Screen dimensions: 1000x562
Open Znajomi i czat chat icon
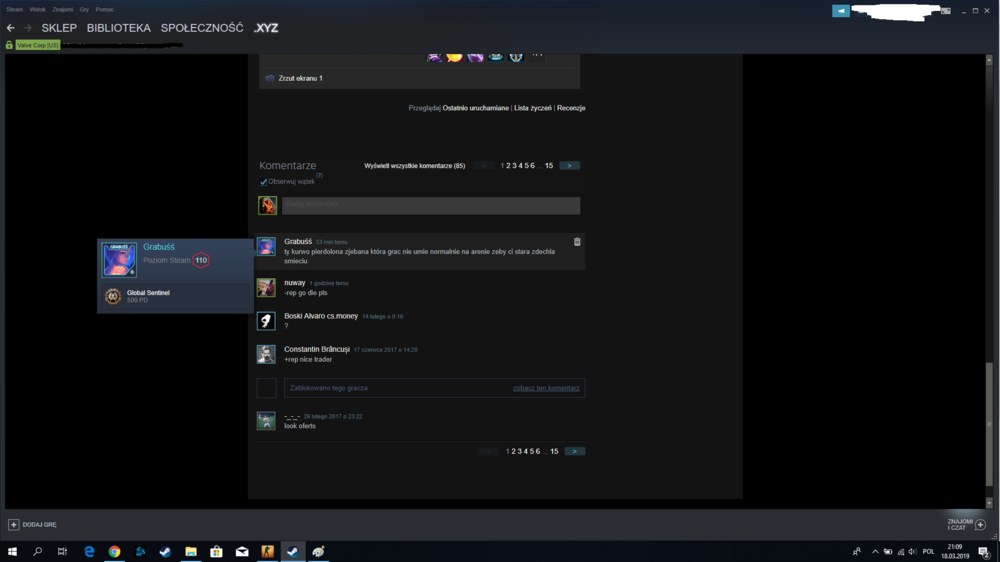tap(980, 524)
